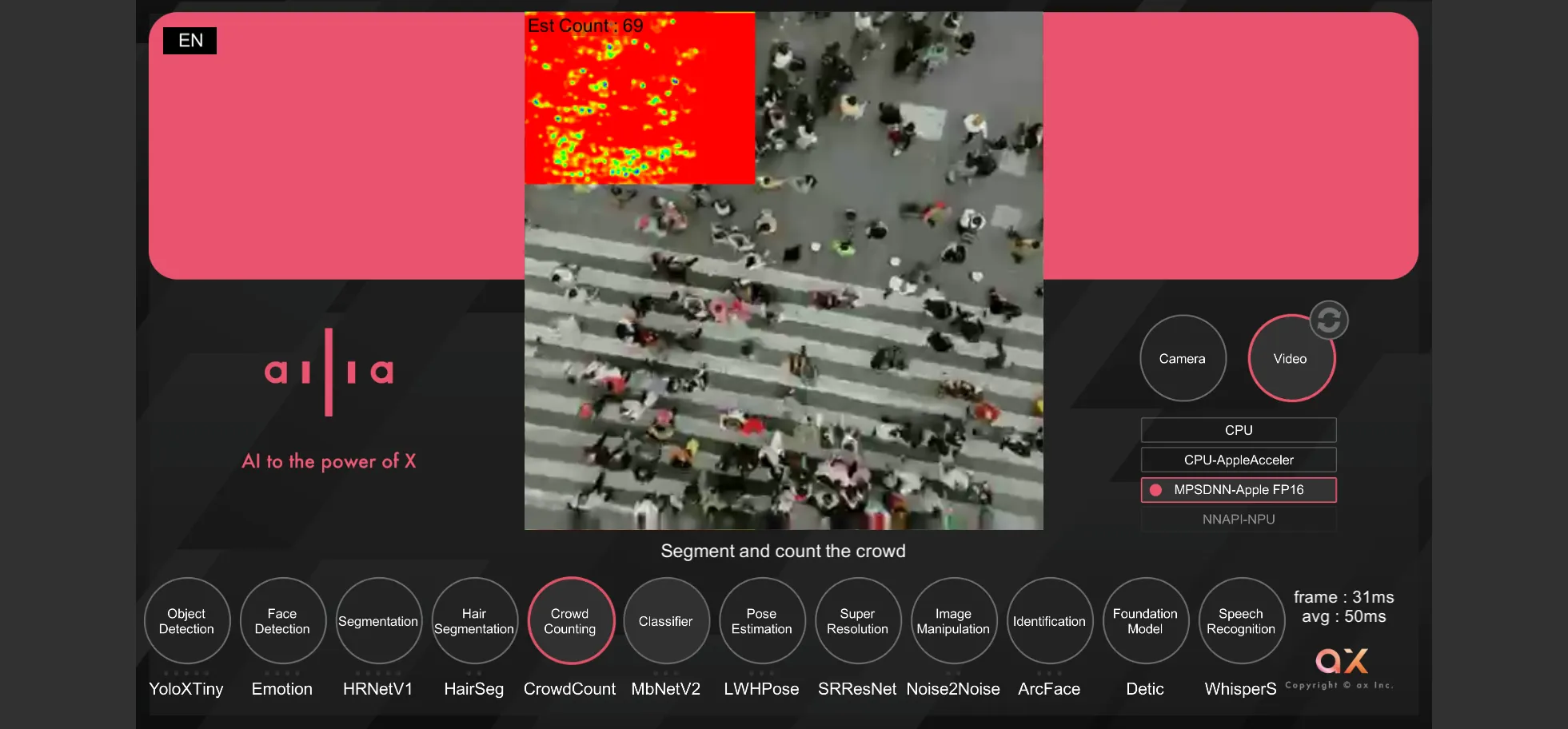
Task: Click the Noise2Noise model label
Action: pyautogui.click(x=953, y=689)
